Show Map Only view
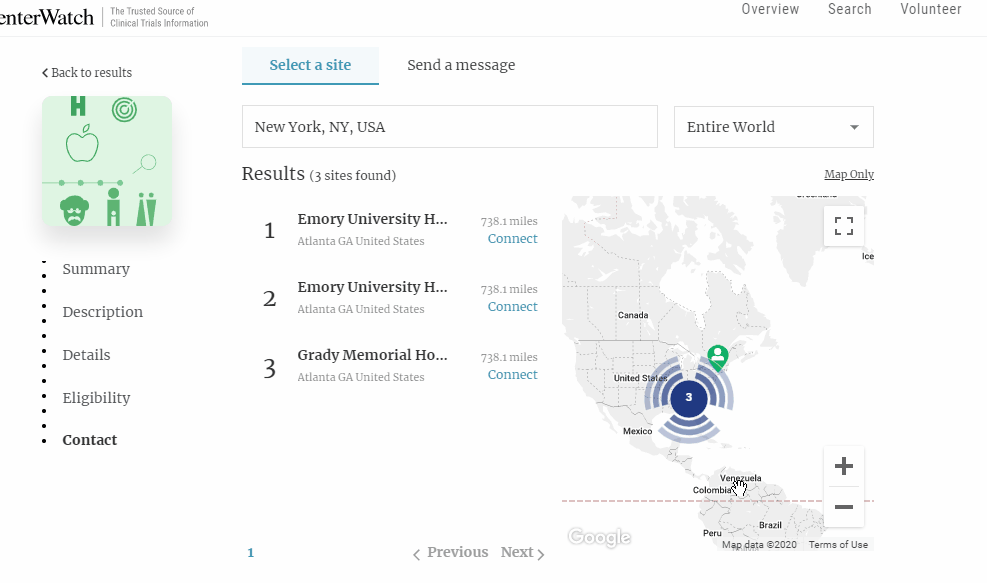The width and height of the screenshot is (987, 583). coord(848,175)
